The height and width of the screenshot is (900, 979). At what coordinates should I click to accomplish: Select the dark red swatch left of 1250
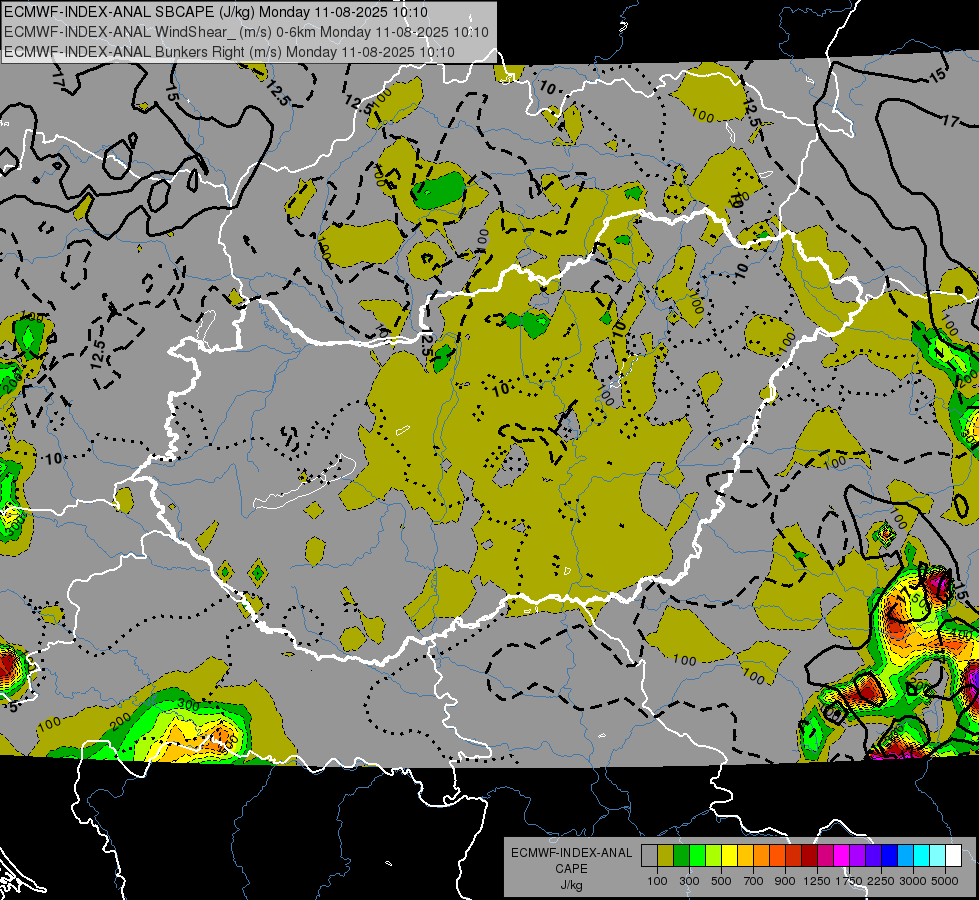point(810,855)
